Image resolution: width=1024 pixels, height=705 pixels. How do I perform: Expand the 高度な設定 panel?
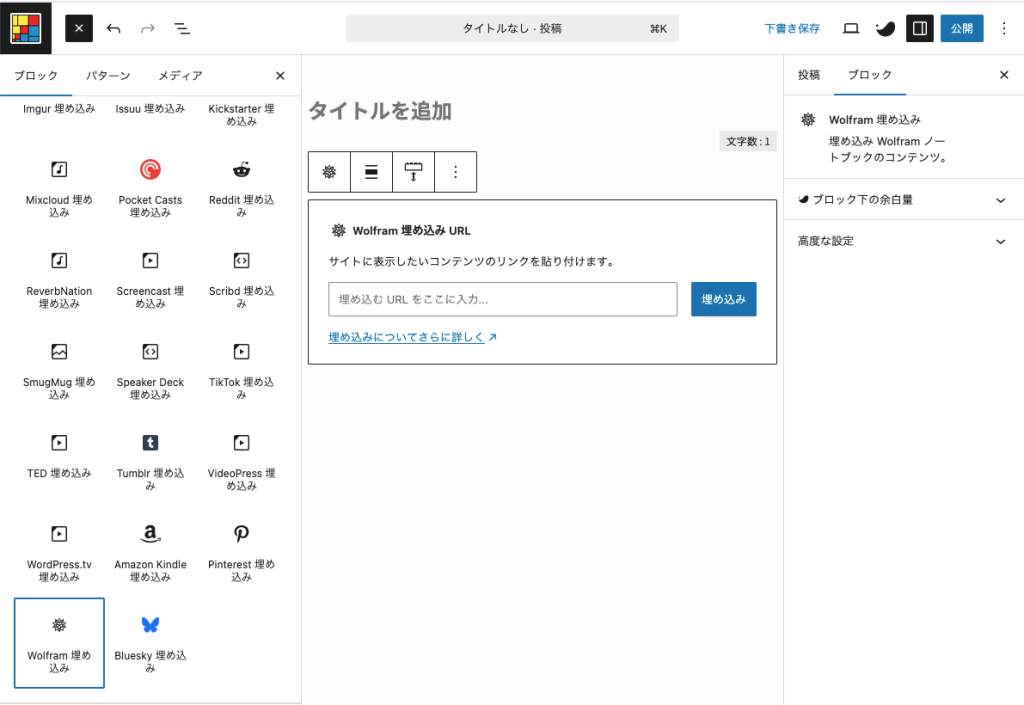pos(903,241)
